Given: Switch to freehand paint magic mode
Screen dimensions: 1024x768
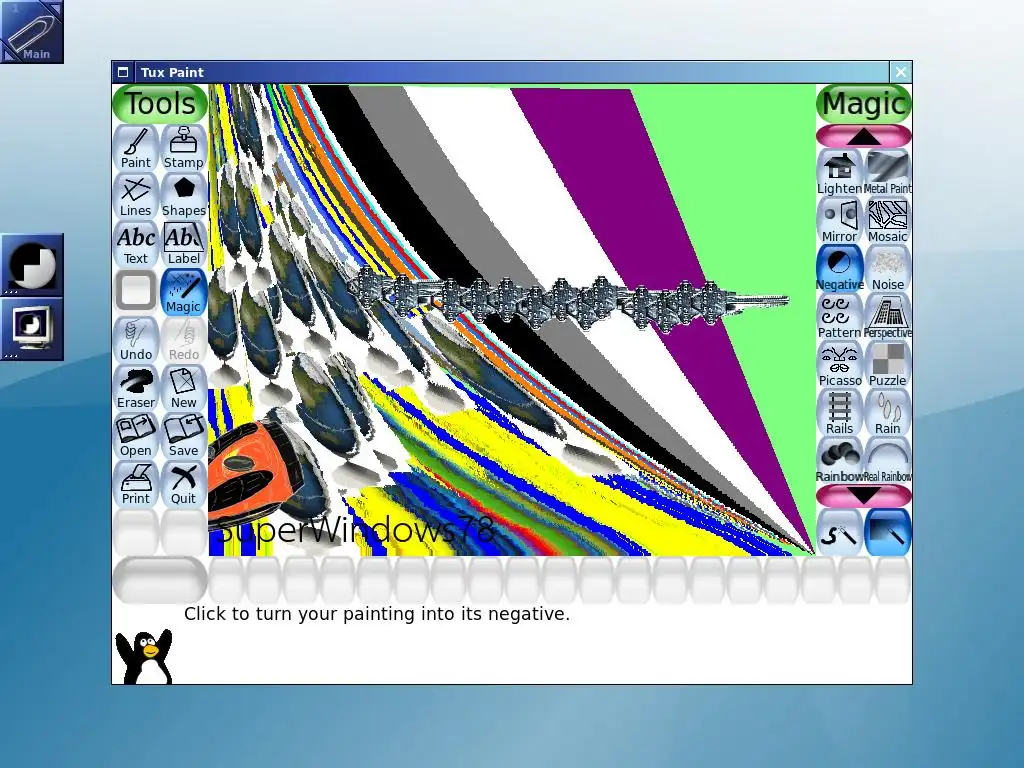Looking at the screenshot, I should (x=840, y=533).
